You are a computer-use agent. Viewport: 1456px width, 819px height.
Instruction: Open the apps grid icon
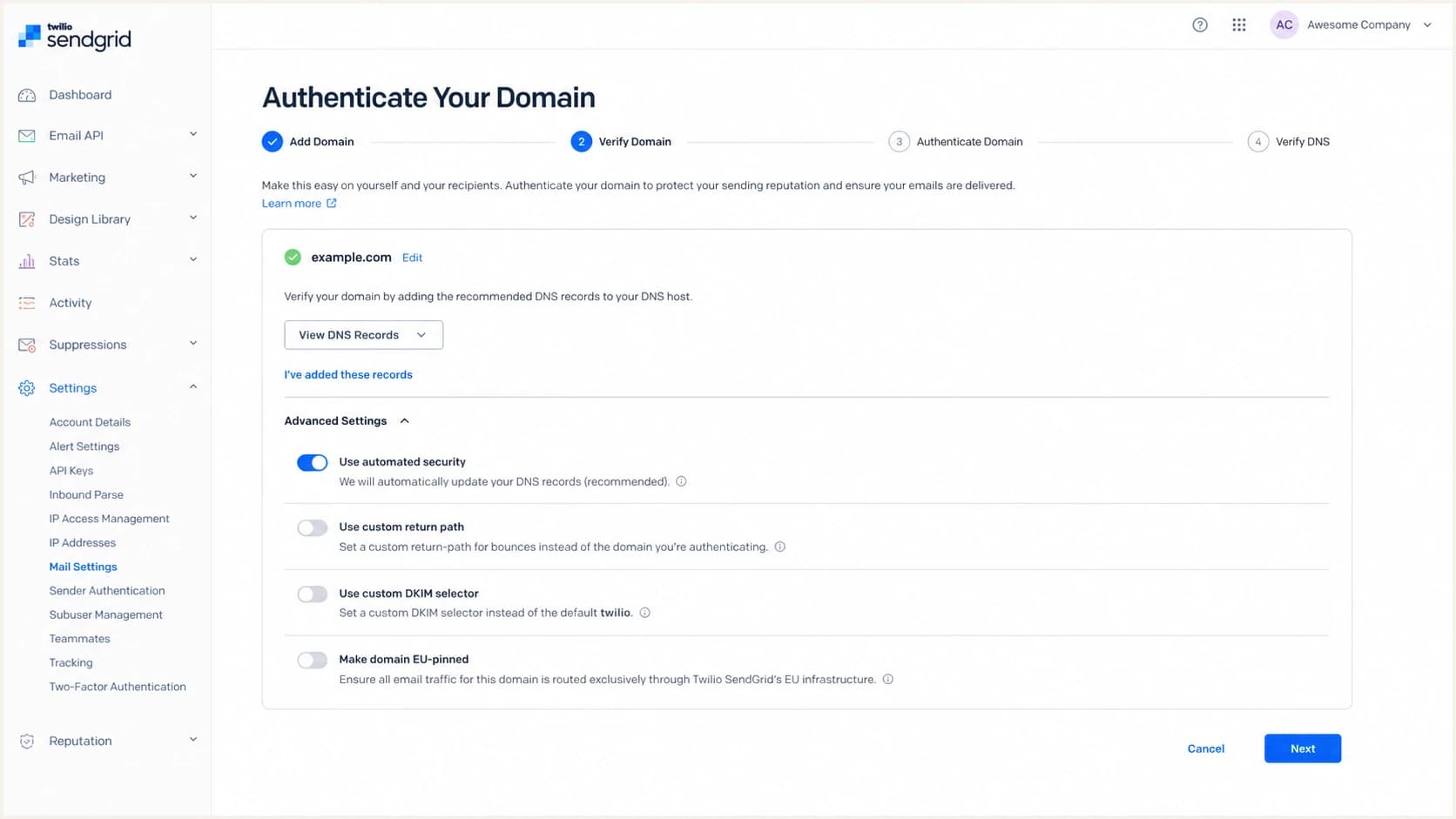tap(1239, 25)
